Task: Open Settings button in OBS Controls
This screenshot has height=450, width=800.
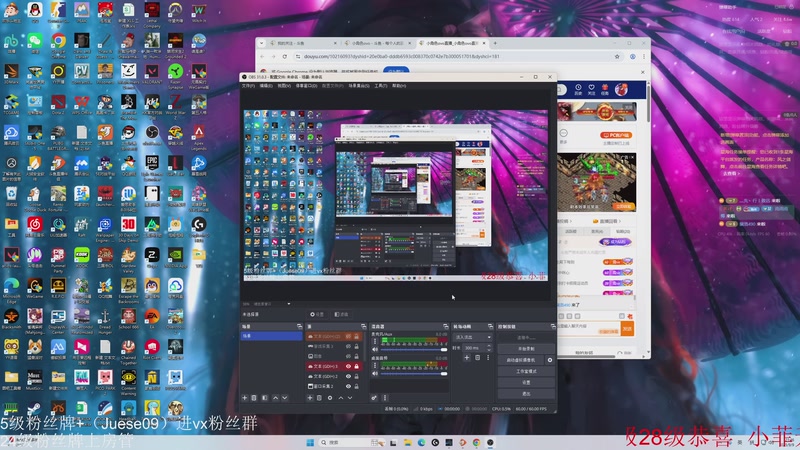Action: [x=526, y=382]
